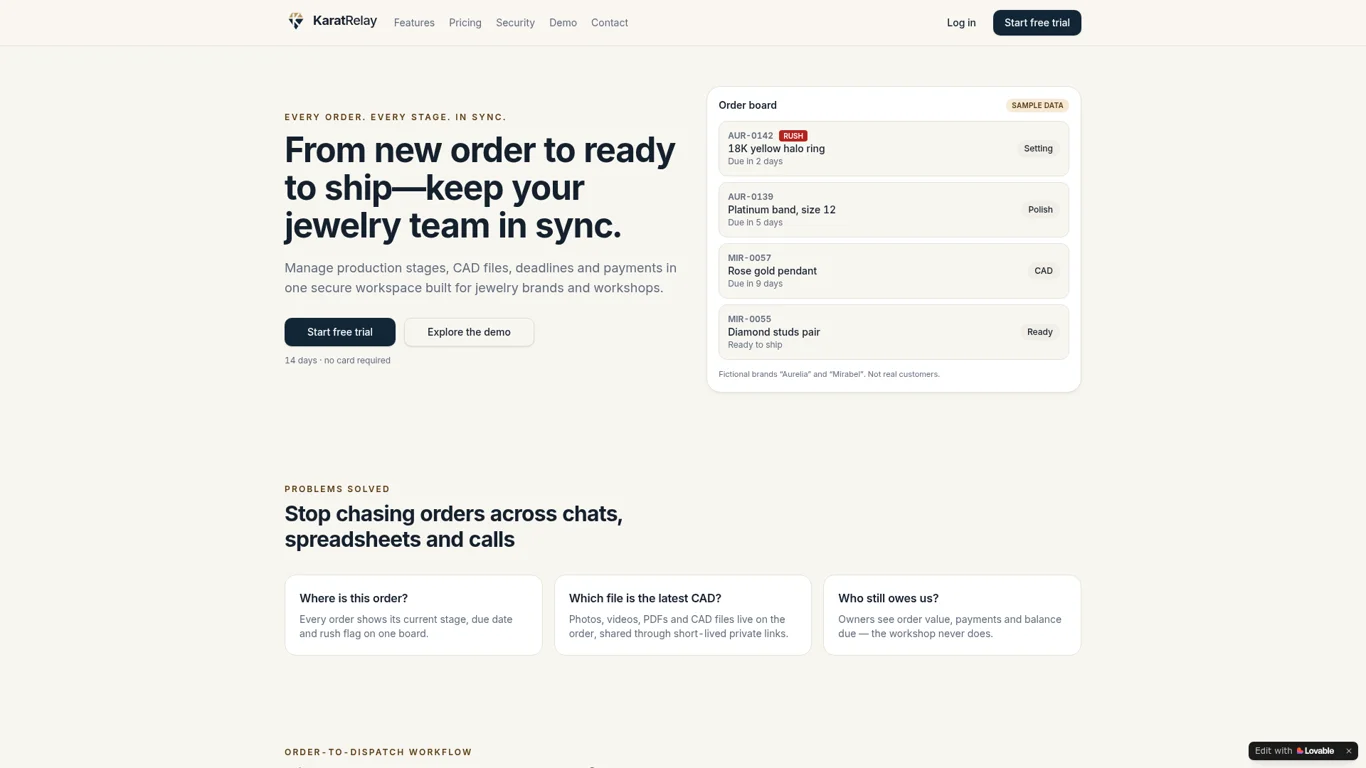Click the PROBLEMS SOLVED section label
This screenshot has width=1366, height=768.
337,489
